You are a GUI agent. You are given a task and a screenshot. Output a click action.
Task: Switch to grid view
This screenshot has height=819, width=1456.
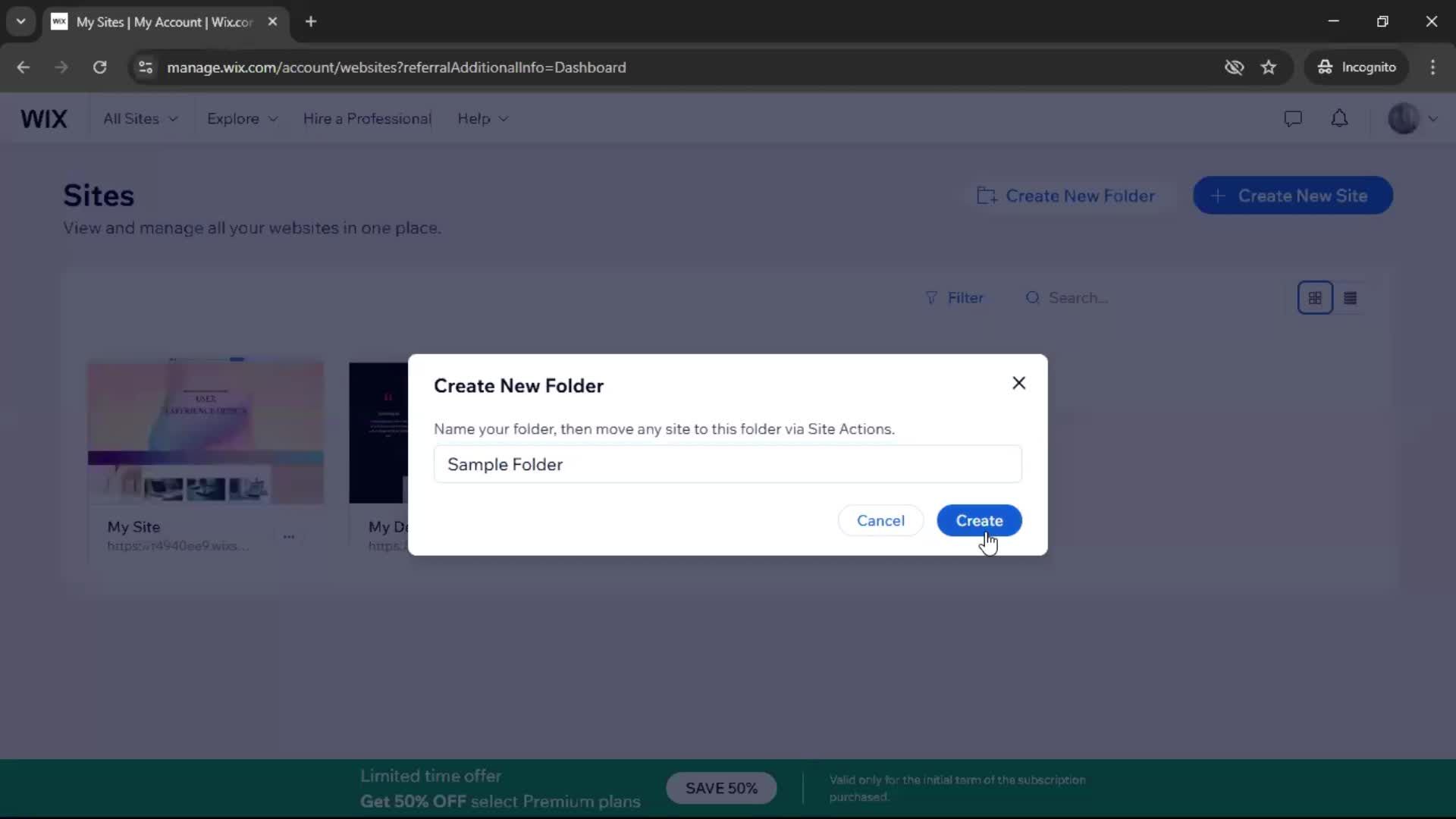[1315, 298]
